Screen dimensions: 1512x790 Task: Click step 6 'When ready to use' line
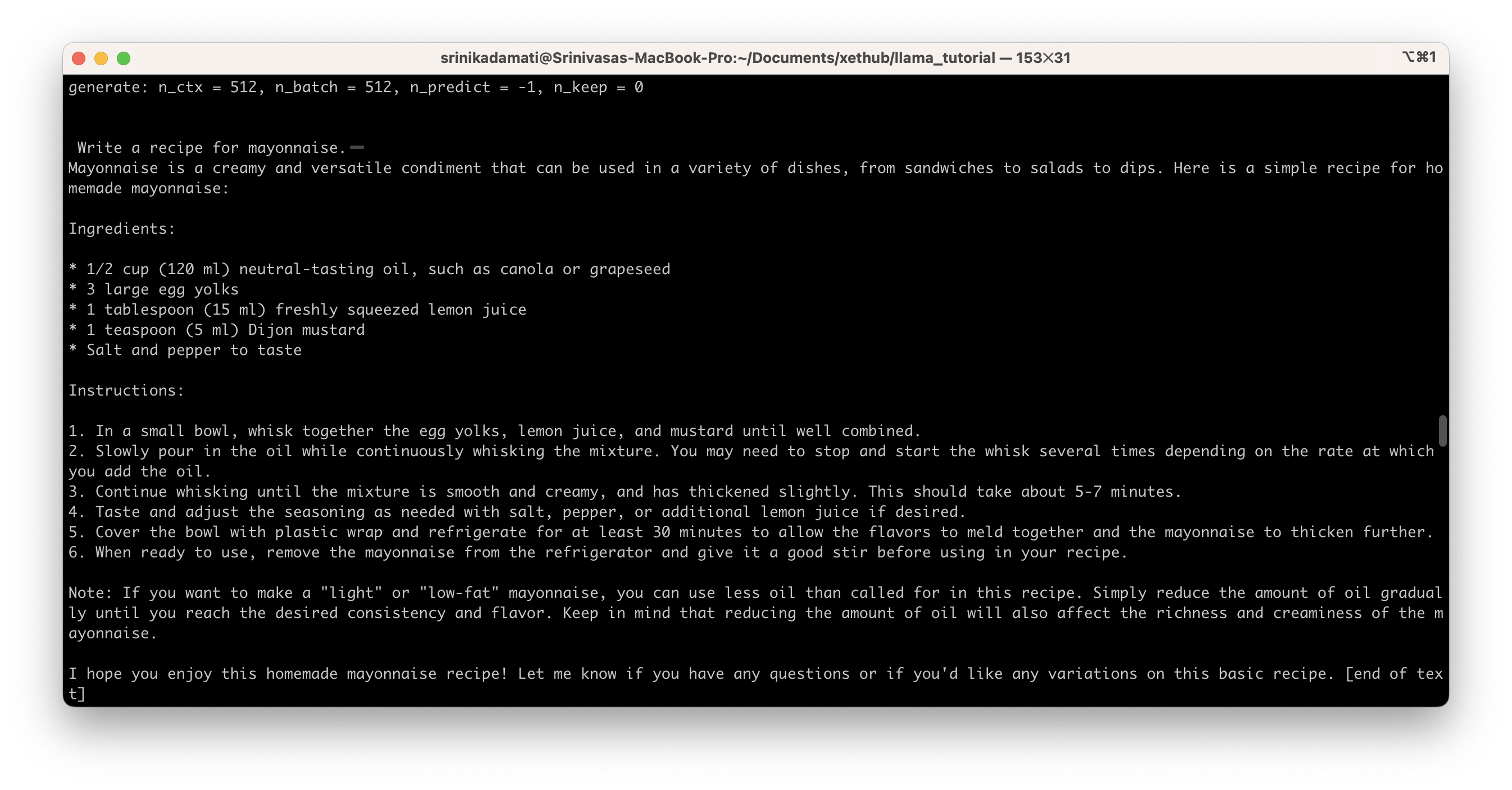(598, 553)
